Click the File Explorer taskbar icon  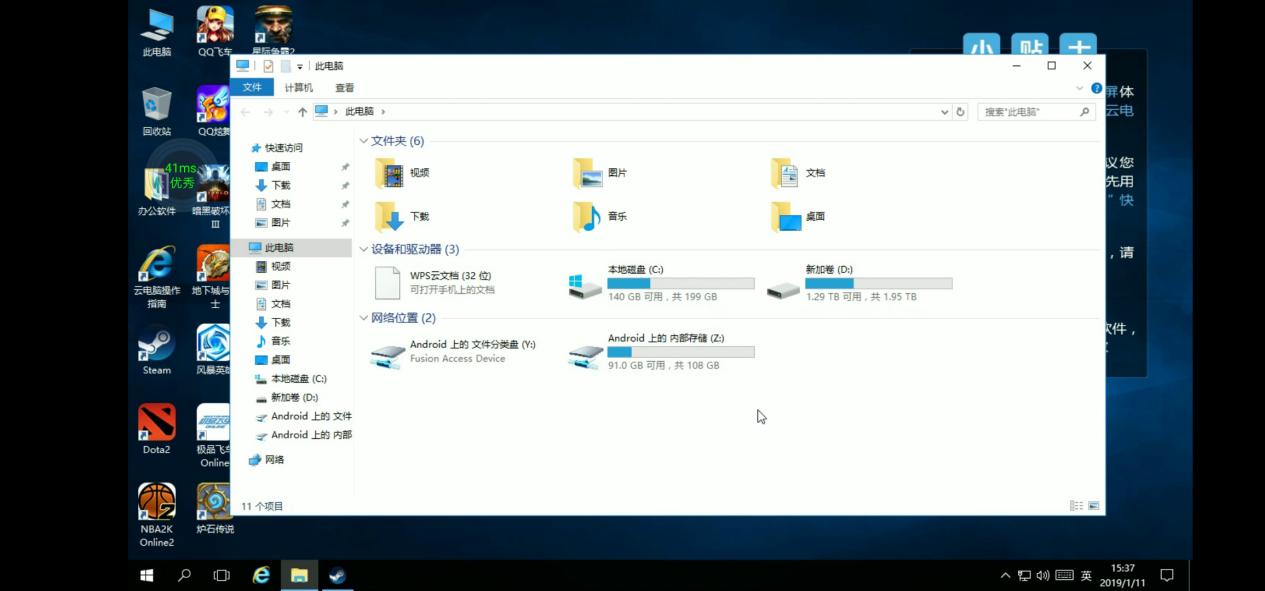[x=299, y=575]
